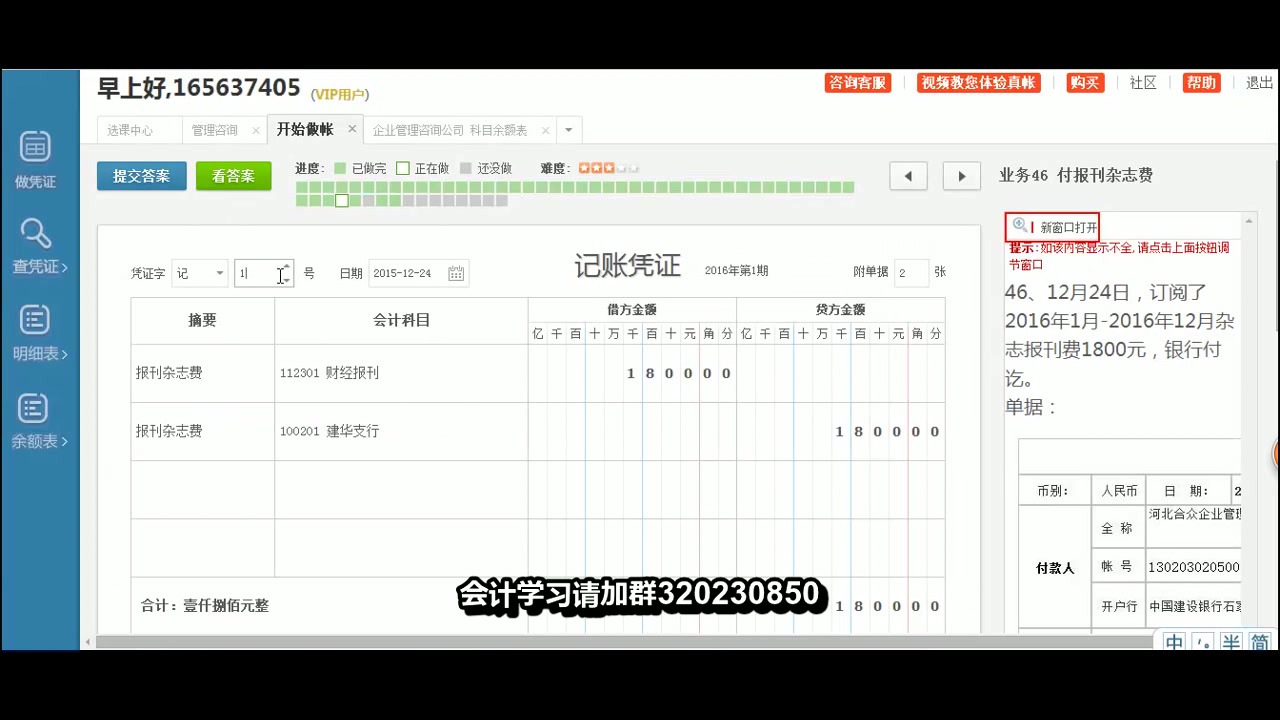The image size is (1280, 720).
Task: Click the 附单据 count field
Action: (911, 273)
